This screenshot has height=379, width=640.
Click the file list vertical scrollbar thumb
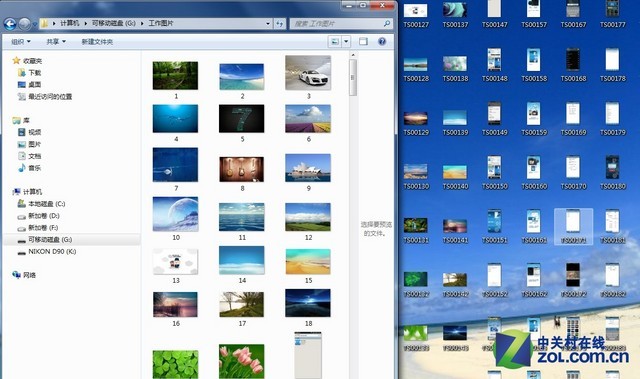353,78
